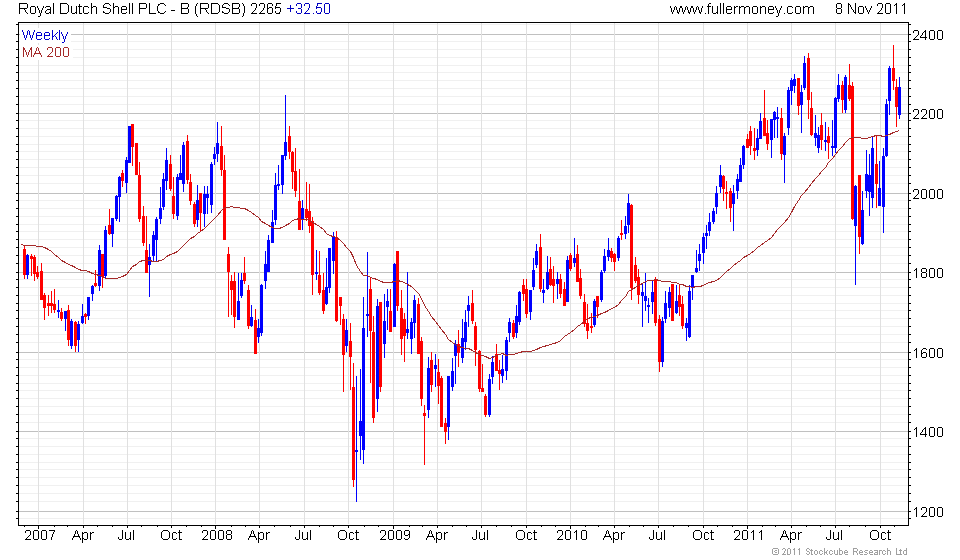Viewport: 960px width, 560px height.
Task: Click the final 'Oct' label after 2011
Action: (x=880, y=535)
